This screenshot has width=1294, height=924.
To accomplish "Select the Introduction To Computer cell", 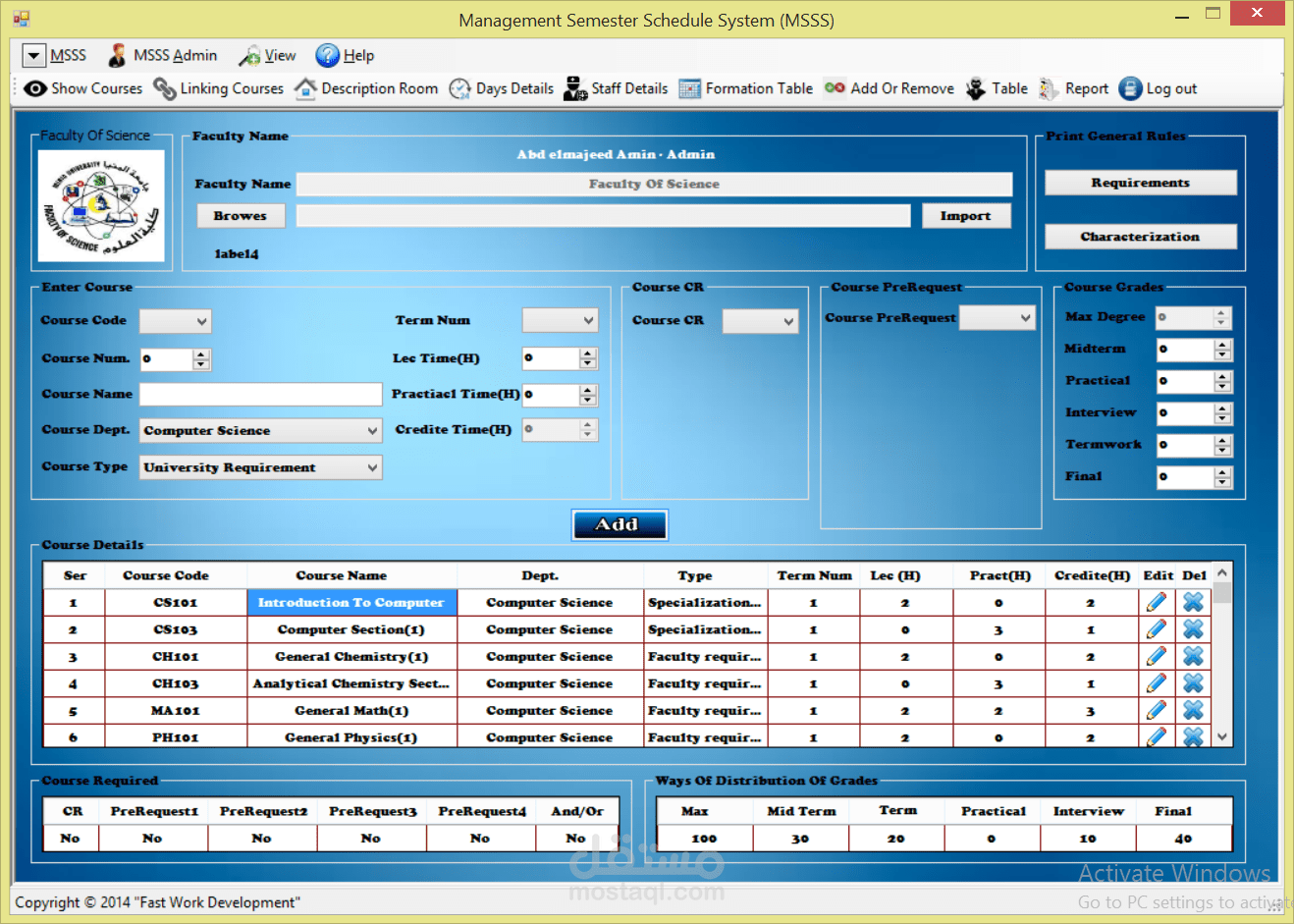I will click(x=351, y=603).
